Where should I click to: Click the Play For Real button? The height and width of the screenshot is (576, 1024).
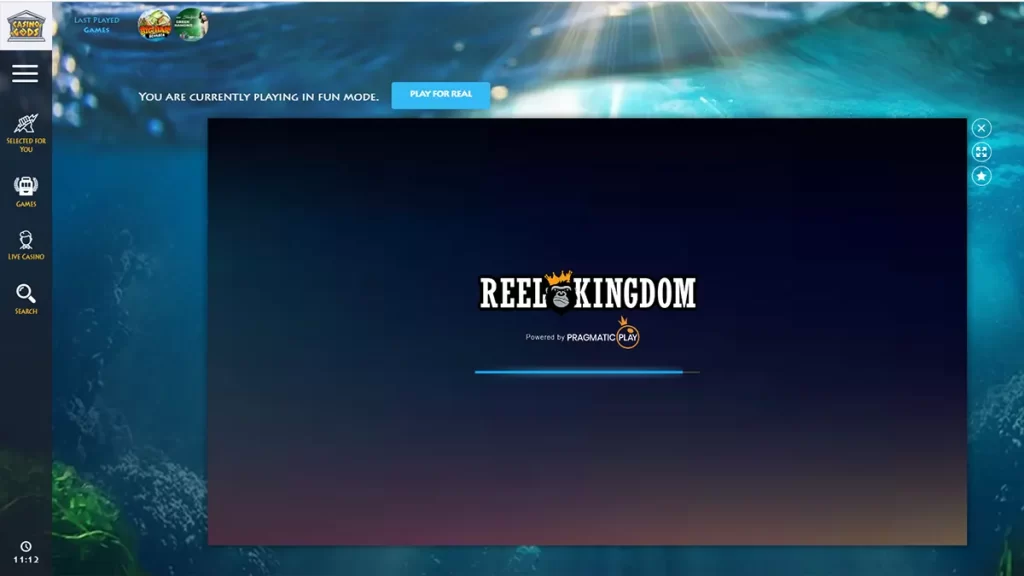click(440, 95)
